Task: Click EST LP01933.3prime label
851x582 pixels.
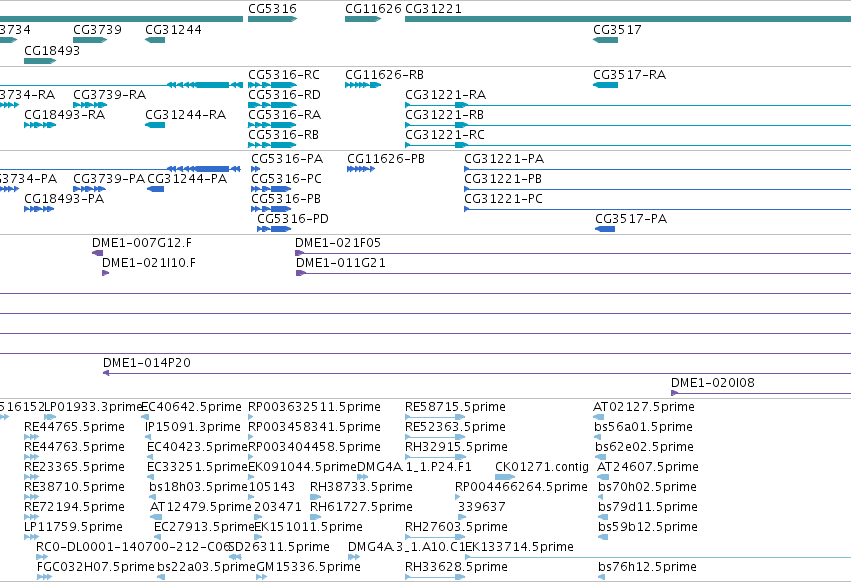Action: pyautogui.click(x=93, y=407)
